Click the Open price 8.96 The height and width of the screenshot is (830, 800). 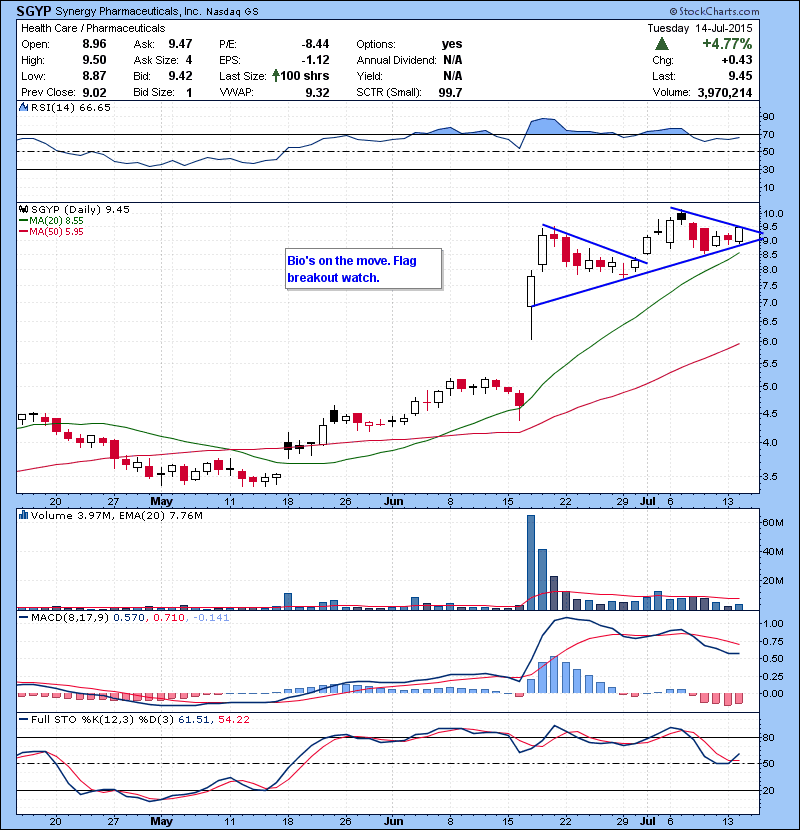(94, 44)
